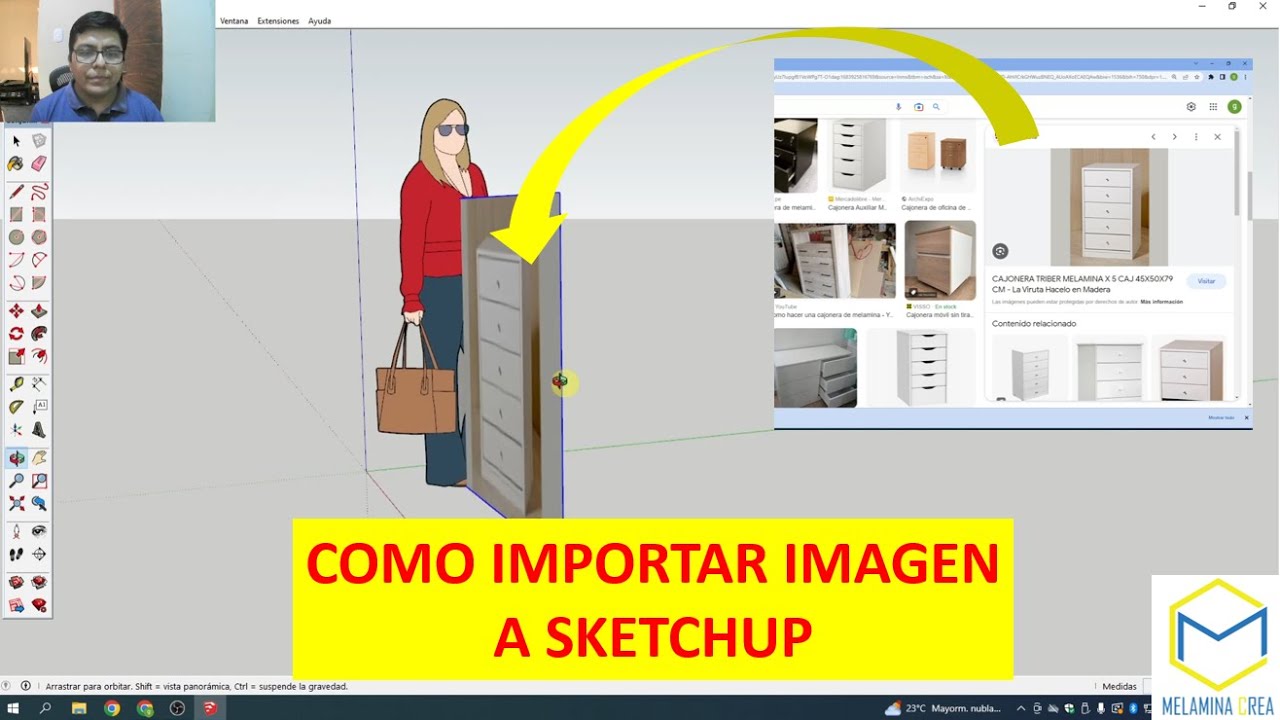Select the Text label tool
The image size is (1280, 720).
coord(39,407)
